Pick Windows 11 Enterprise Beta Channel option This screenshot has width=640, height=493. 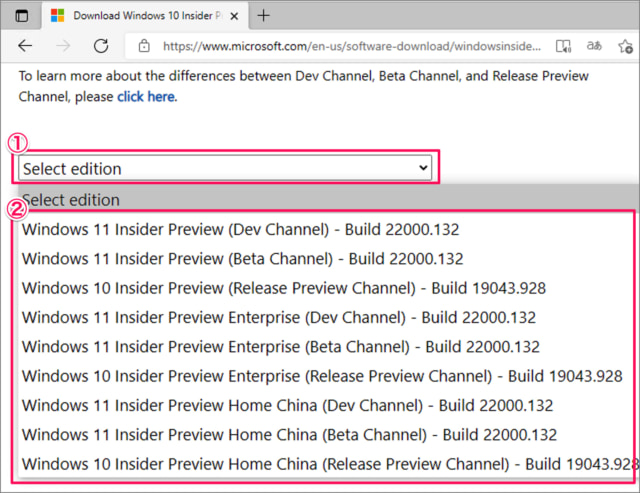click(x=327, y=347)
